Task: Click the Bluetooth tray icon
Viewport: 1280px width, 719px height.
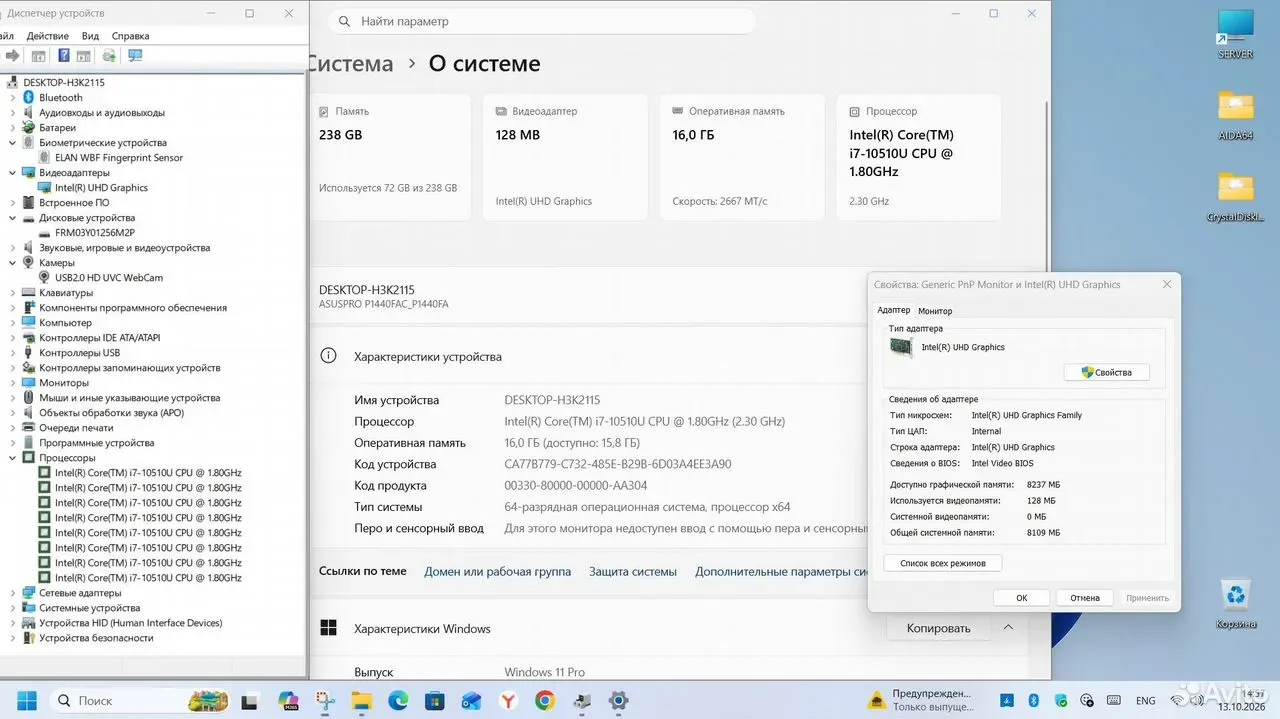Action: [1034, 701]
